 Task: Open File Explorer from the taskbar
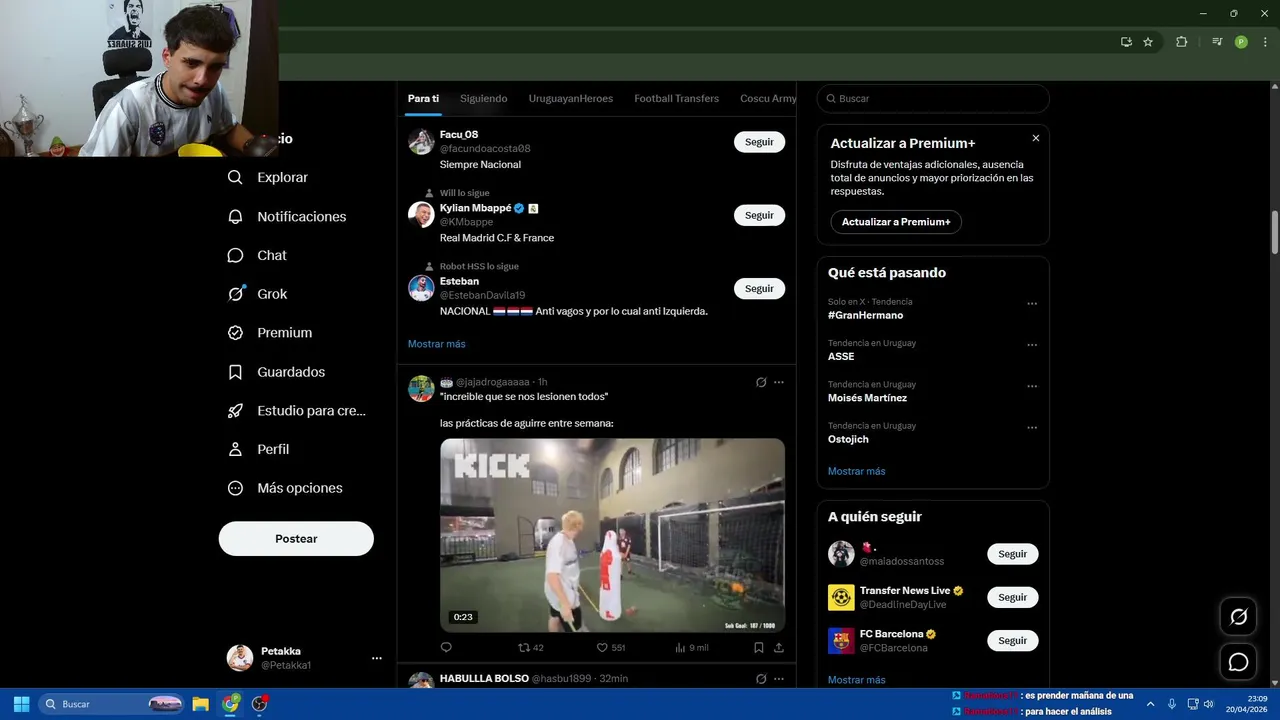tap(200, 704)
